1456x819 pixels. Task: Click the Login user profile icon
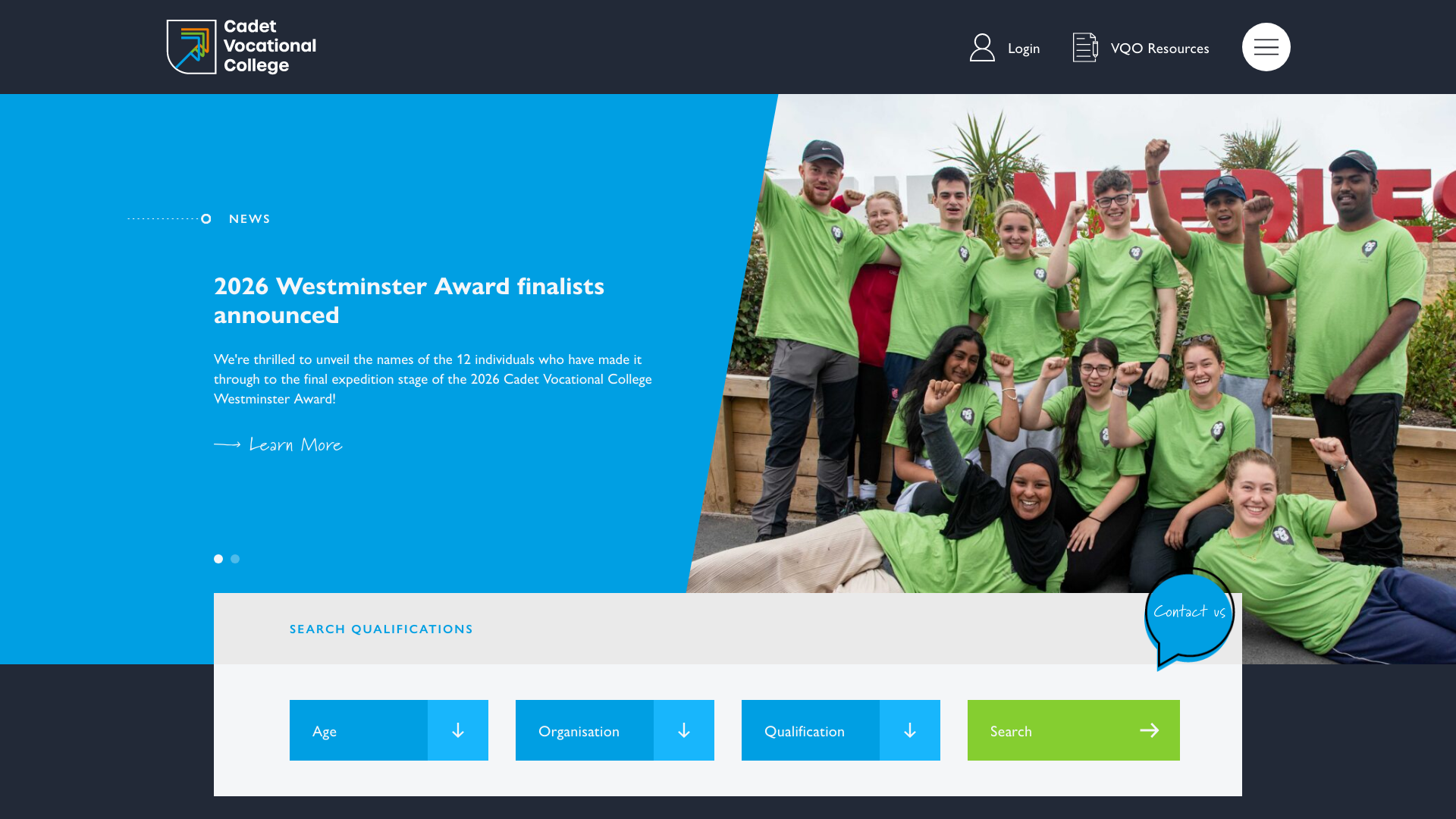coord(982,48)
